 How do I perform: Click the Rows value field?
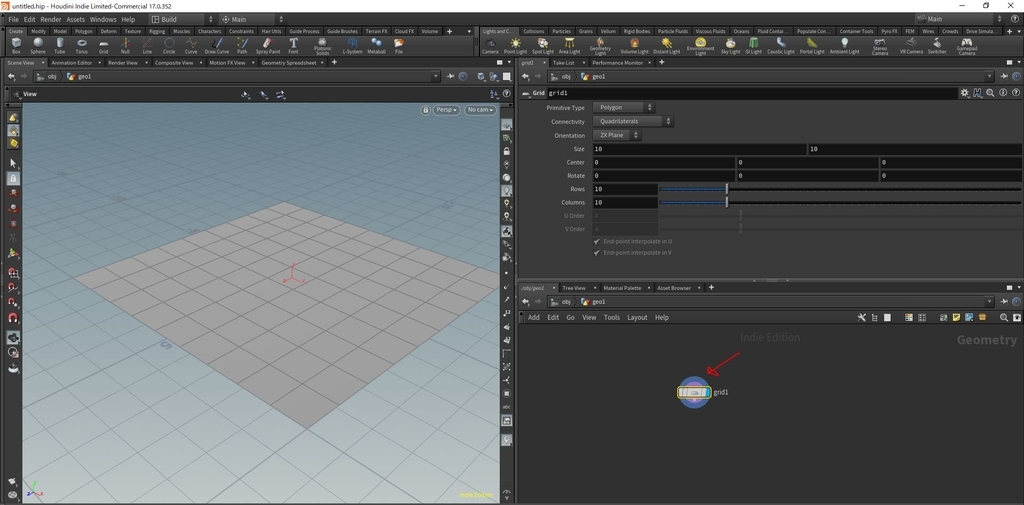625,189
